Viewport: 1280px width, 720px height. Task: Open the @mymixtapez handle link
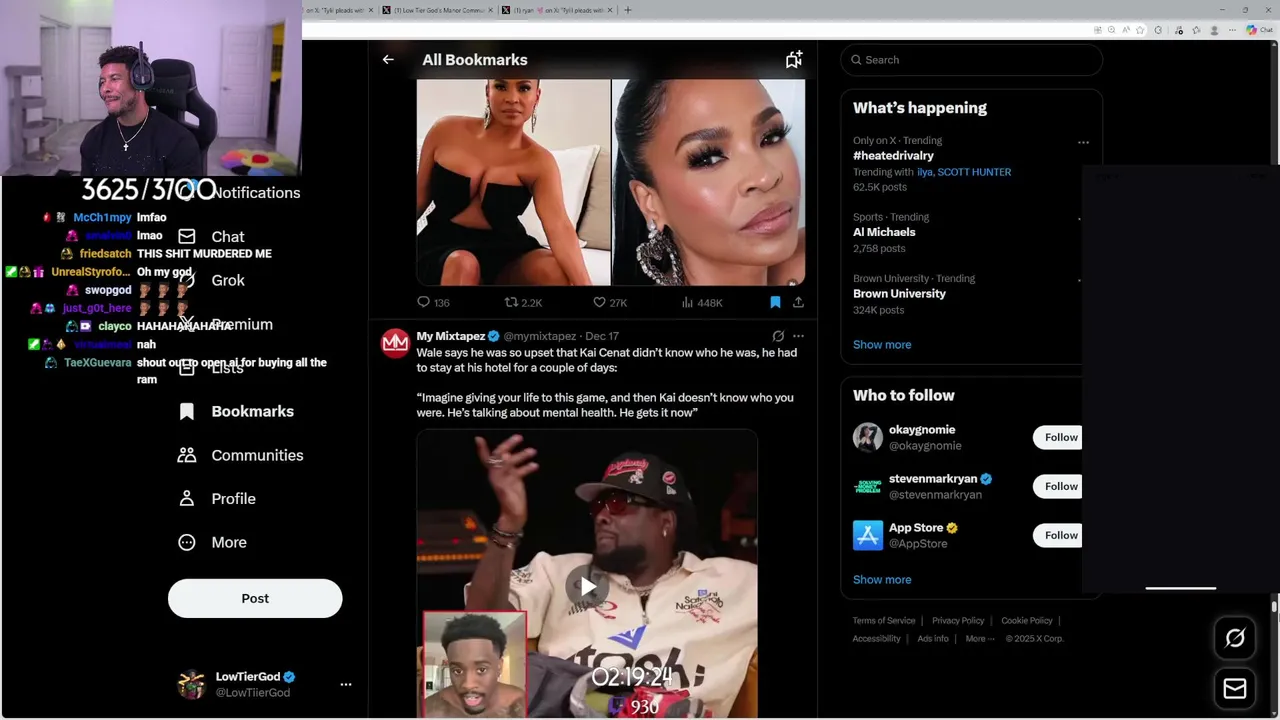(x=539, y=336)
